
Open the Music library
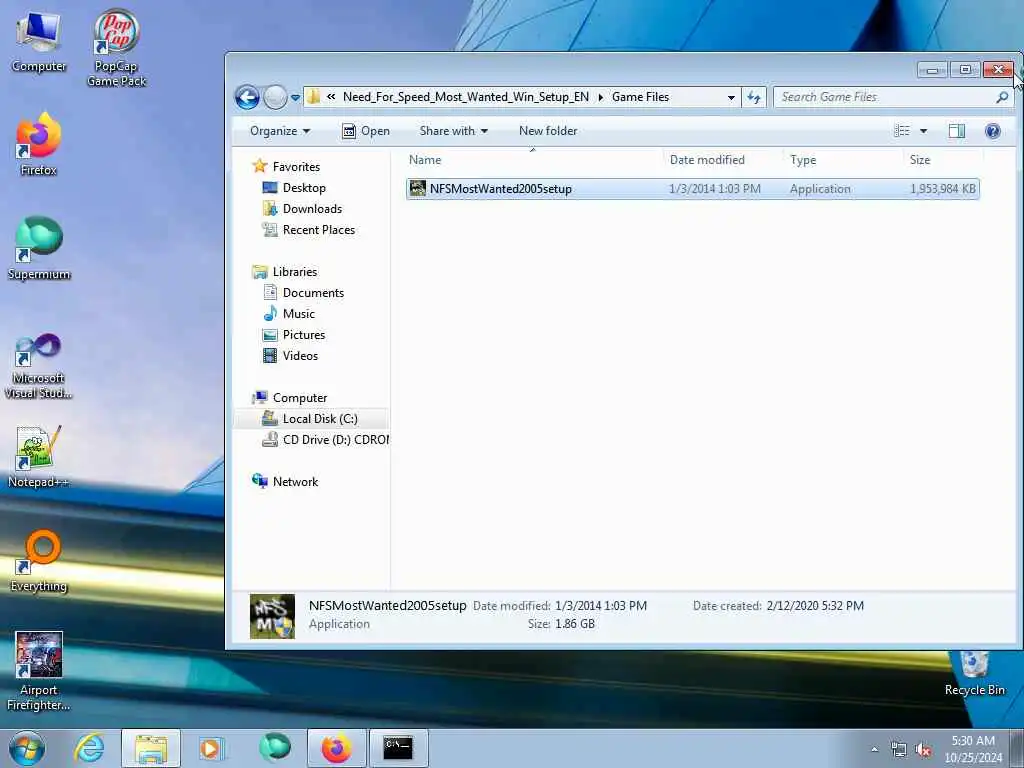pos(298,313)
